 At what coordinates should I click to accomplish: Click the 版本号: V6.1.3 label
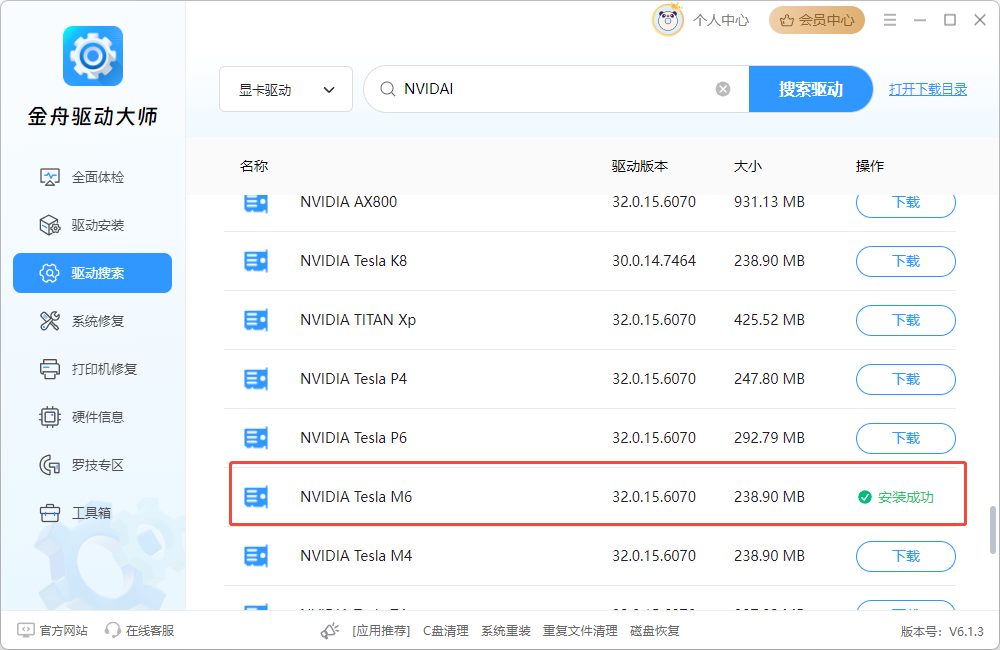click(942, 632)
